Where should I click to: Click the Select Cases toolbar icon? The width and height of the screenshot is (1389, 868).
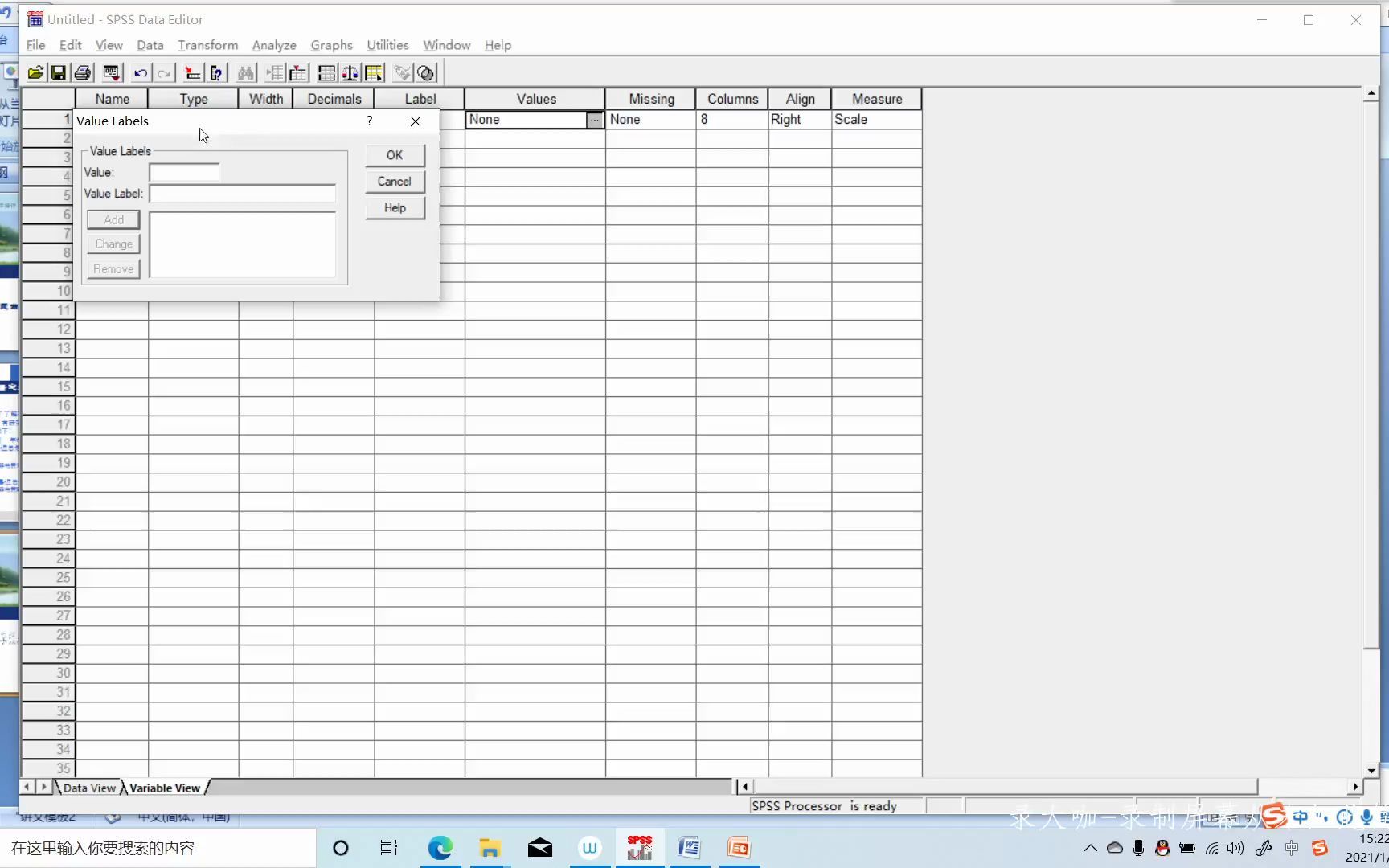pyautogui.click(x=375, y=73)
